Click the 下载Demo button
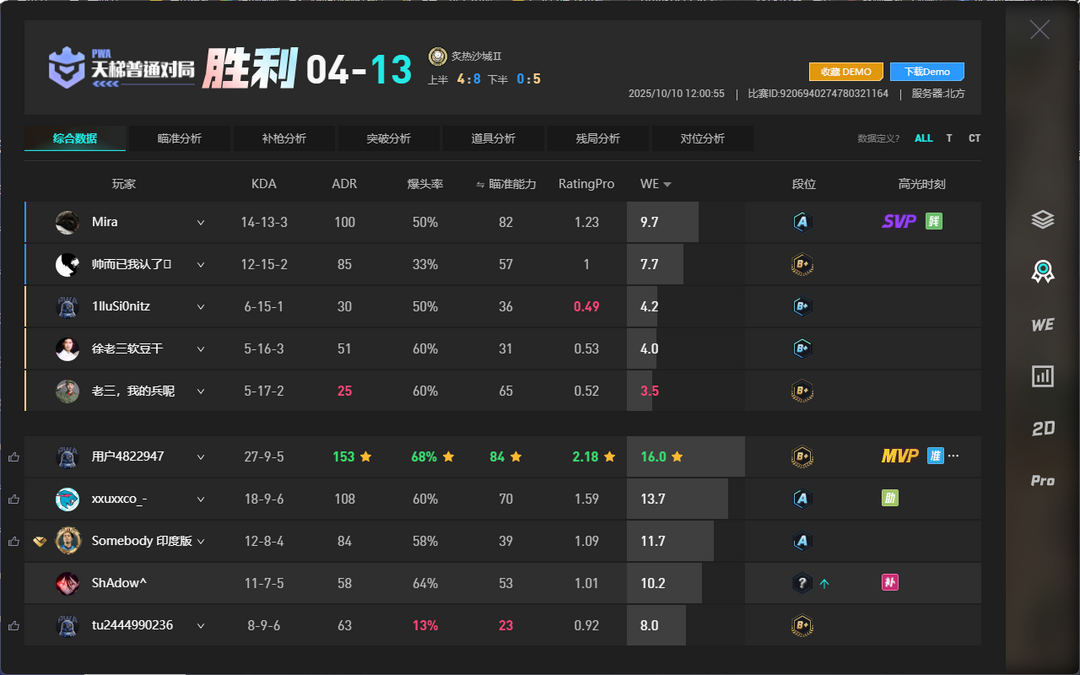This screenshot has height=675, width=1080. tap(926, 72)
